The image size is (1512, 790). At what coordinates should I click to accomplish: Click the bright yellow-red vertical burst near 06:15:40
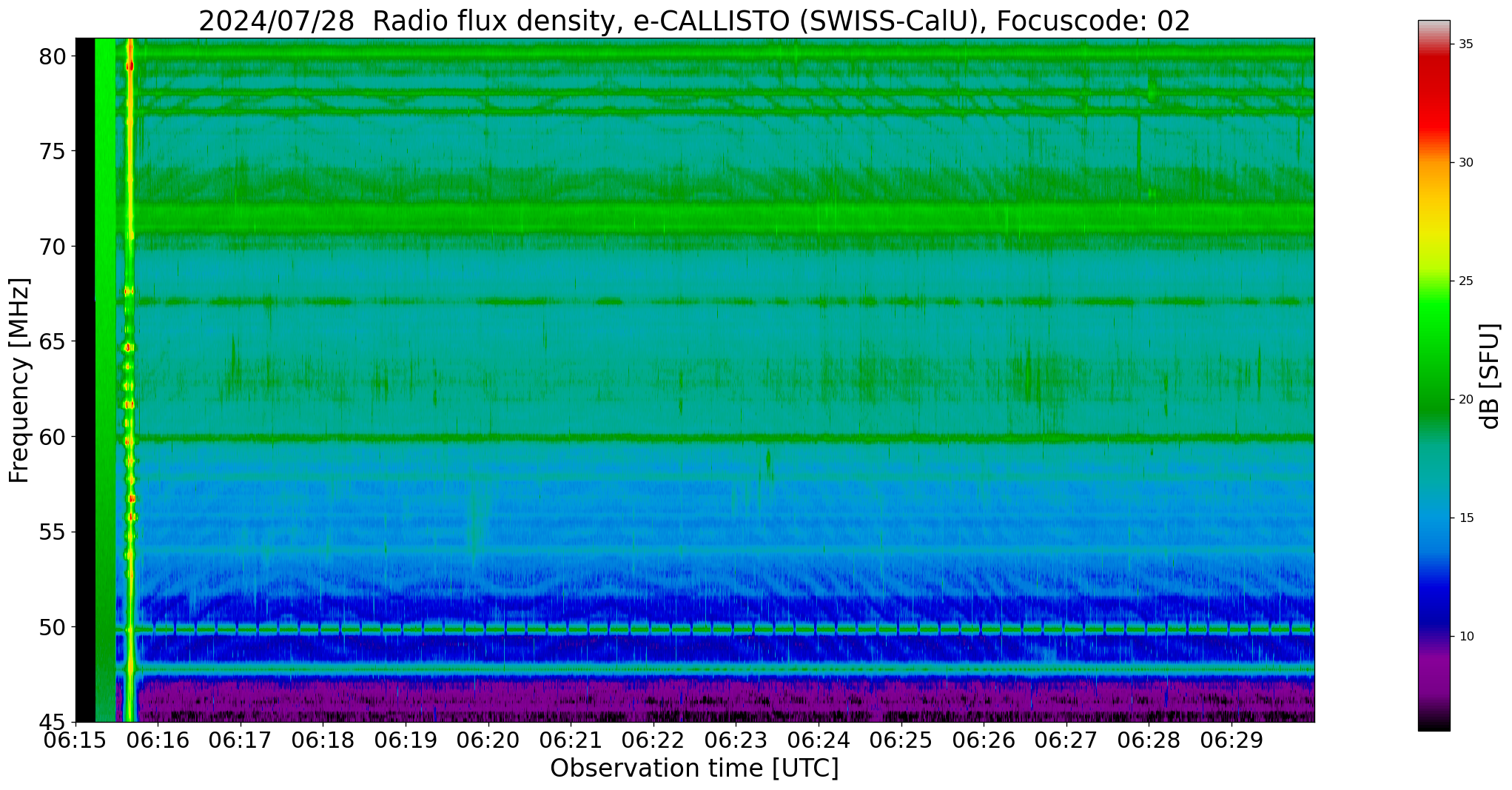[x=130, y=380]
